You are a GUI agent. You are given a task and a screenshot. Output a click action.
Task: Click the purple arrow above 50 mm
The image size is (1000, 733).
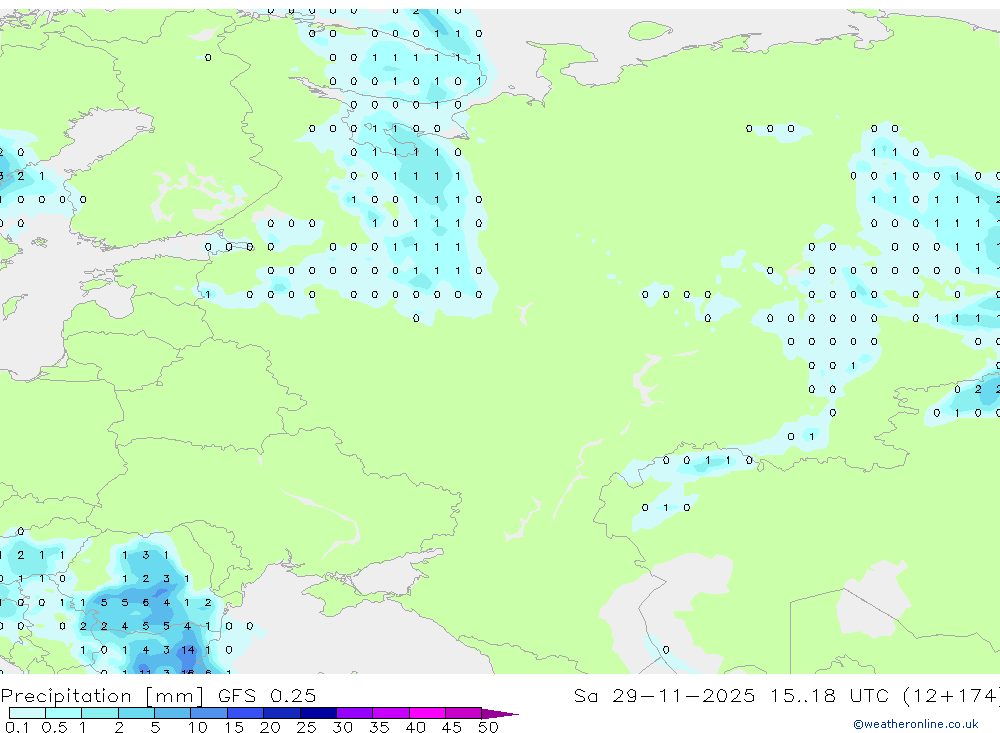(x=500, y=714)
